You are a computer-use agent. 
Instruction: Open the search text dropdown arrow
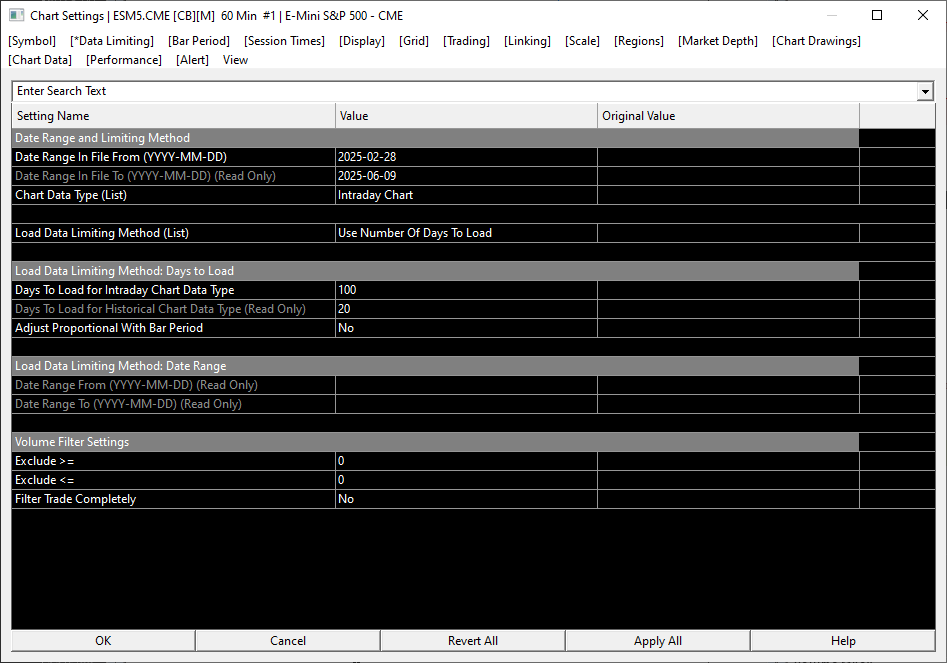(x=925, y=91)
